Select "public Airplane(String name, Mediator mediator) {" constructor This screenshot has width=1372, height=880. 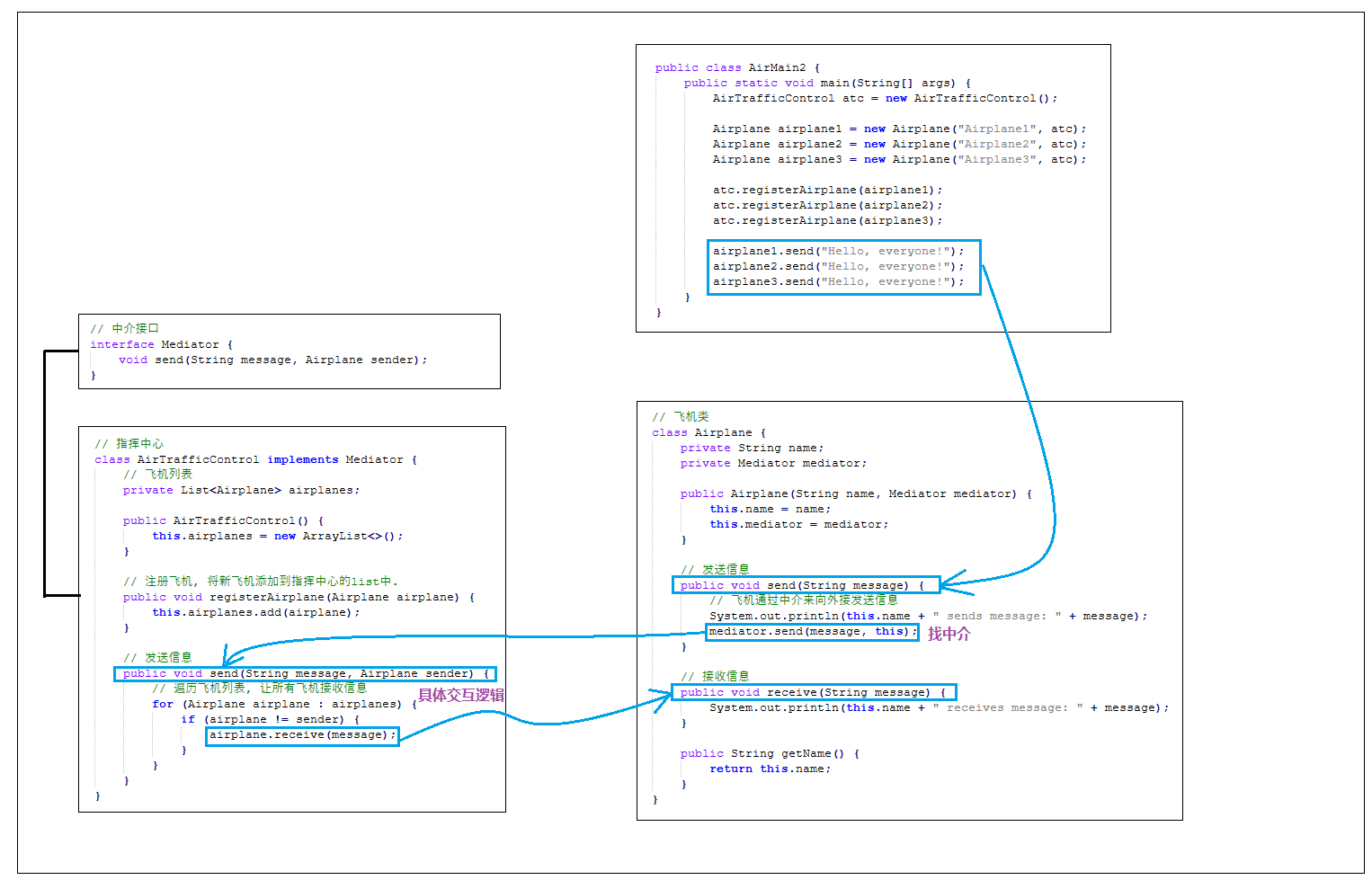click(856, 493)
